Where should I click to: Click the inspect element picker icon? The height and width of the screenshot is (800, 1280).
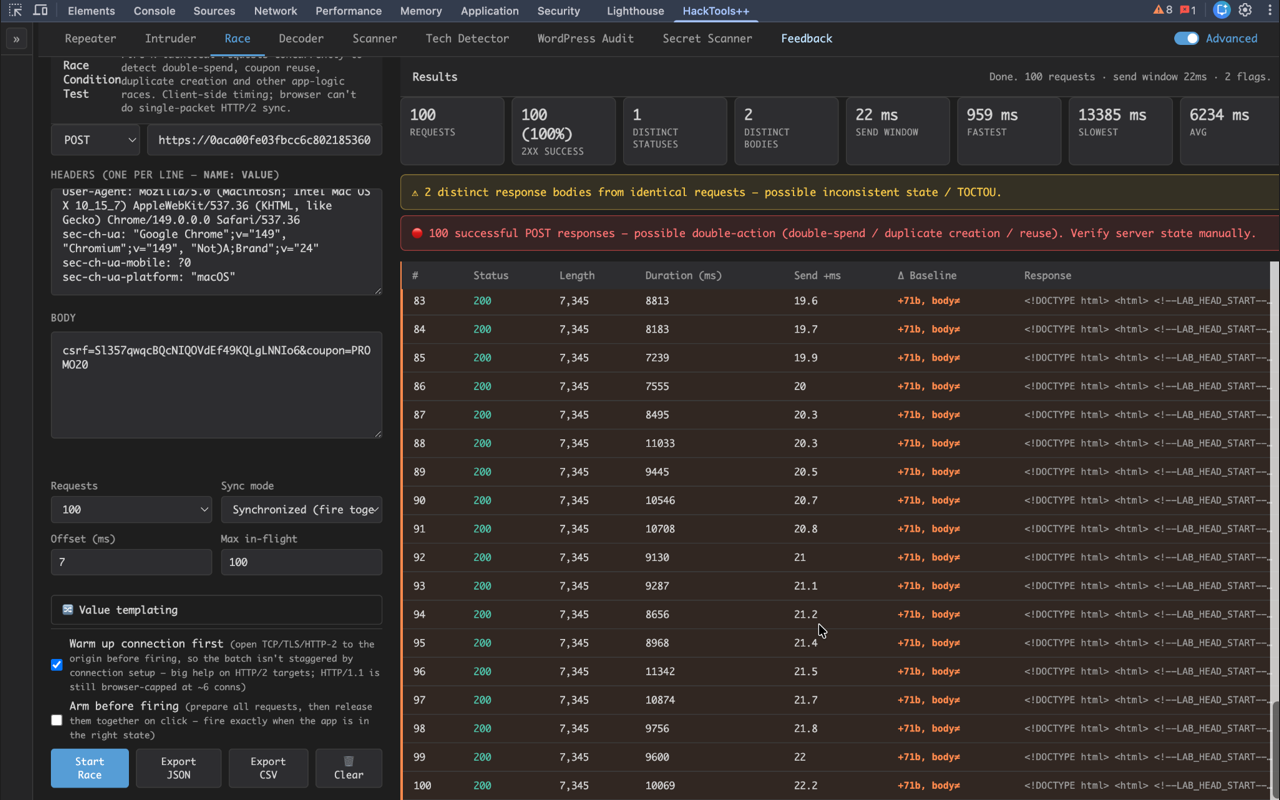point(15,11)
